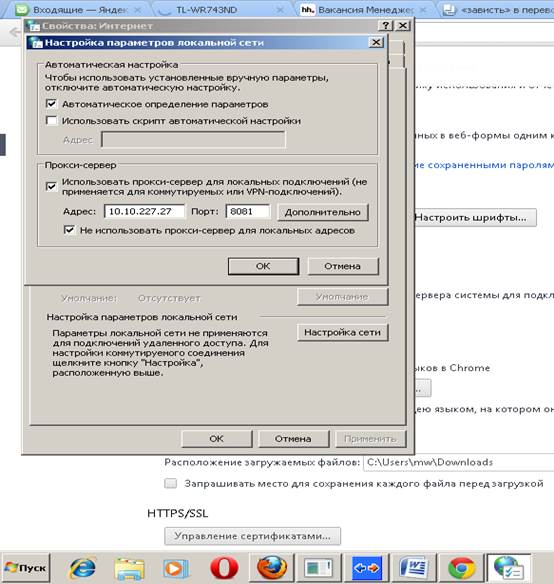Viewport: 554px width, 584px height.
Task: Click OK in Свойства: Интернет window
Action: pos(217,439)
